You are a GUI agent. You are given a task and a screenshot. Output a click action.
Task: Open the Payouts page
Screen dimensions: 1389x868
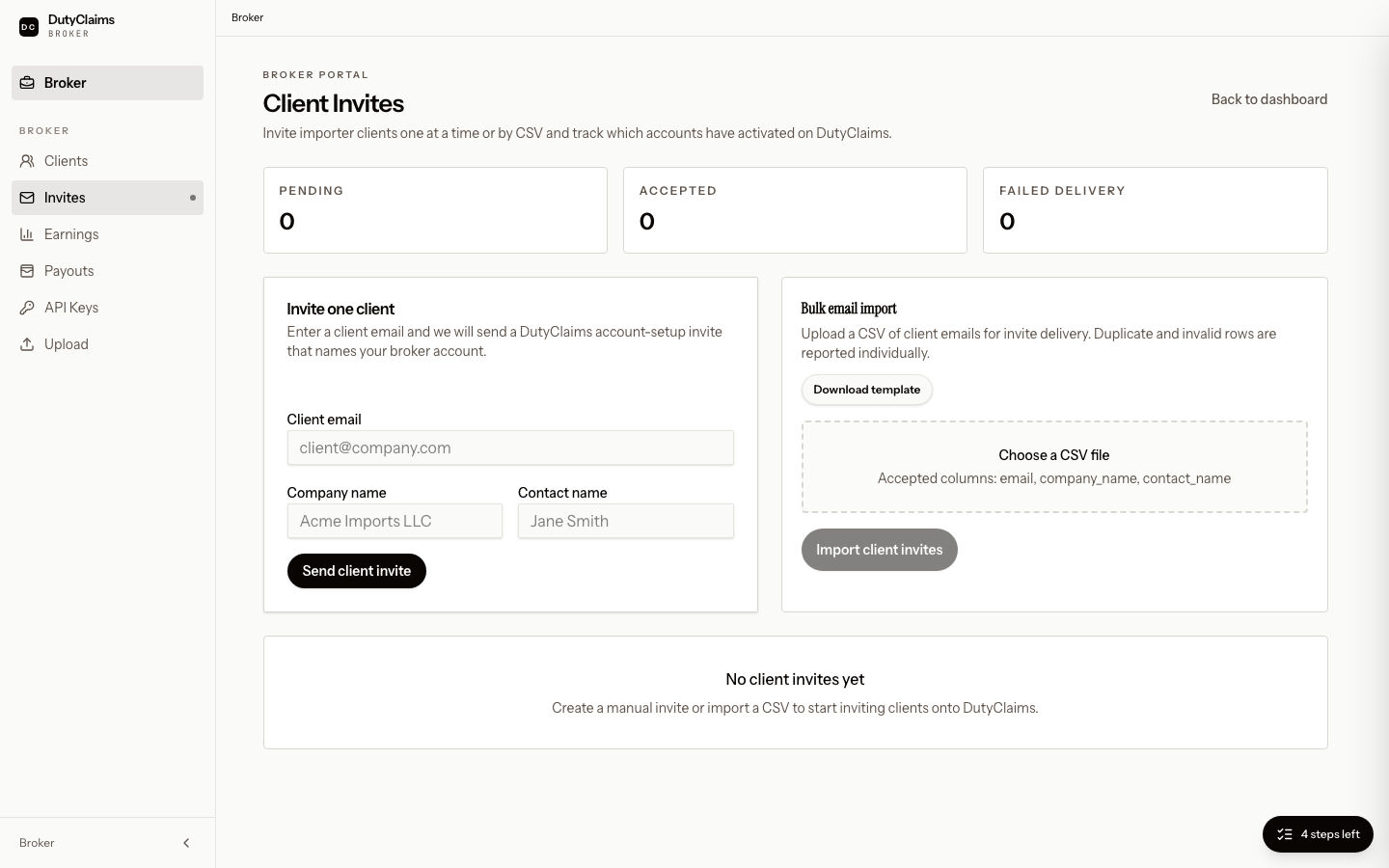click(107, 271)
